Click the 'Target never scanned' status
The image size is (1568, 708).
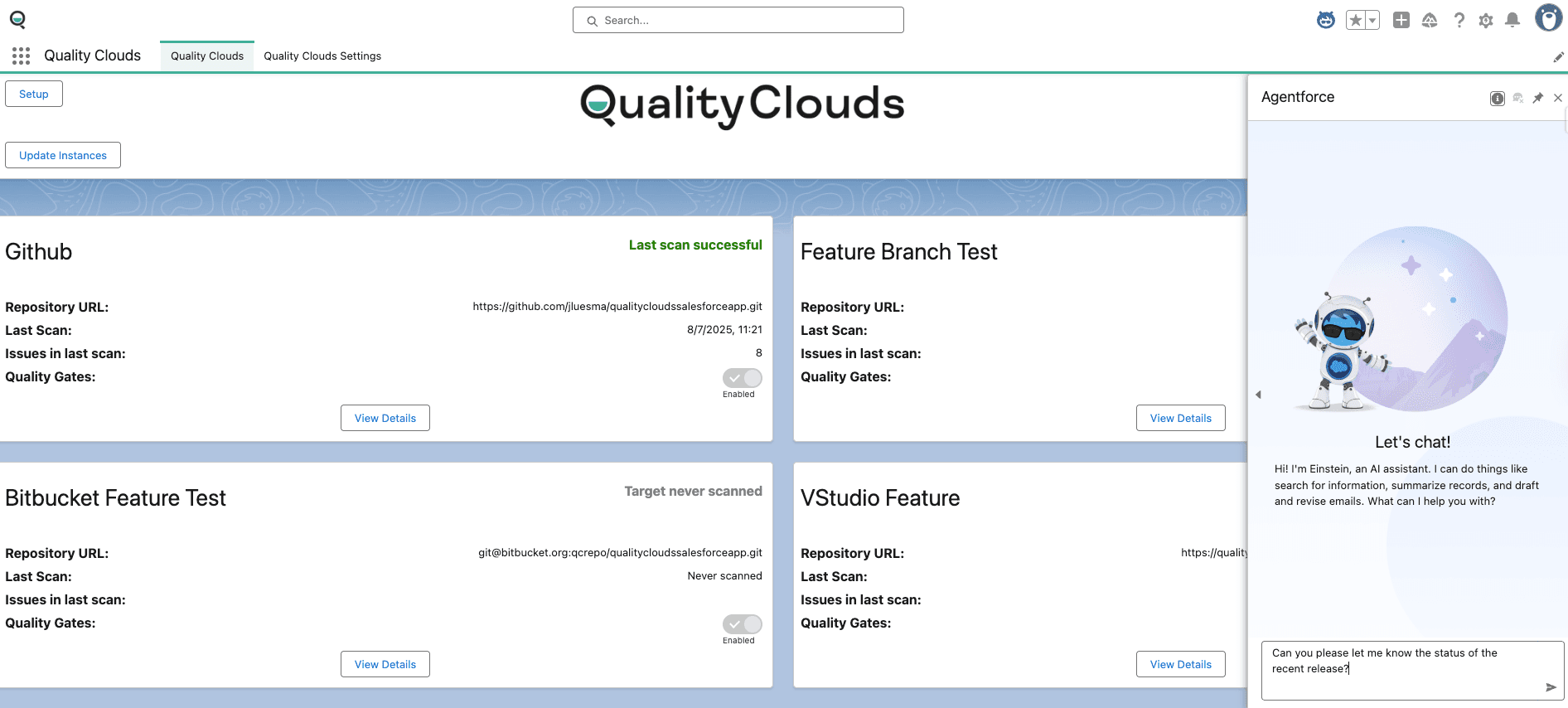(693, 491)
